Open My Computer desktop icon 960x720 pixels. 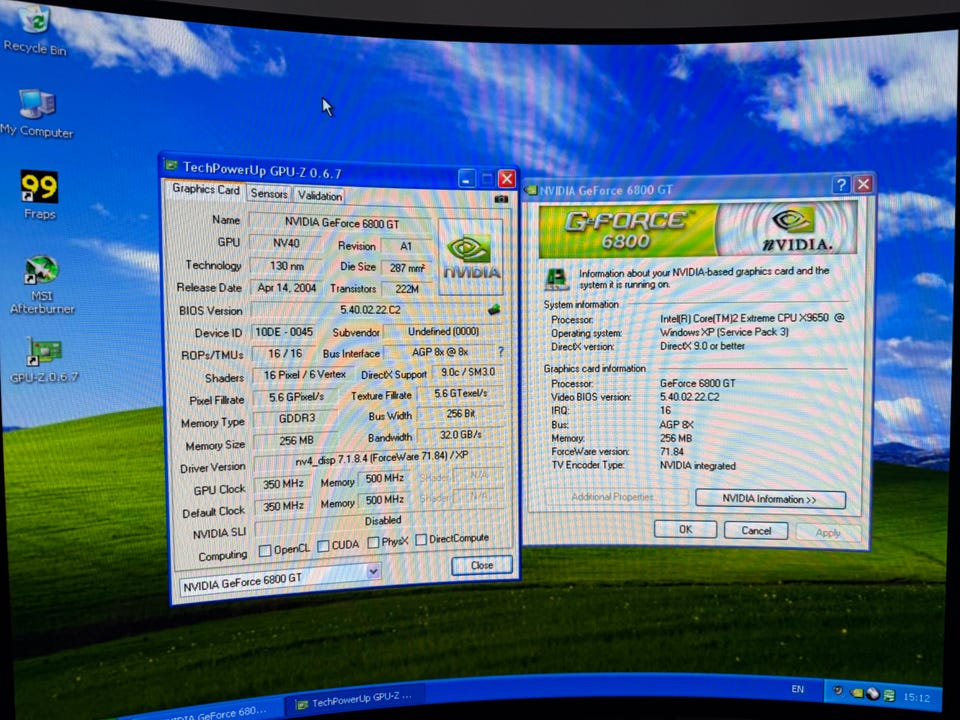click(x=37, y=113)
